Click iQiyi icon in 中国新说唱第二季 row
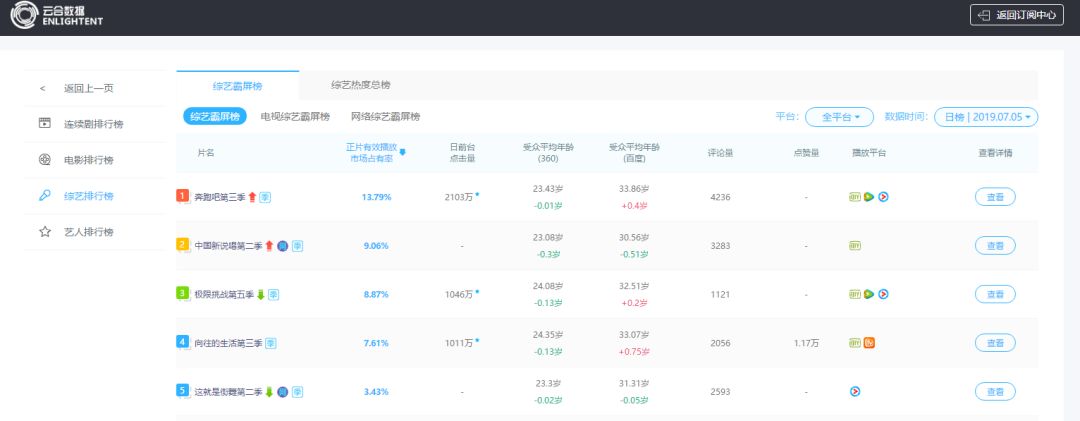 855,246
